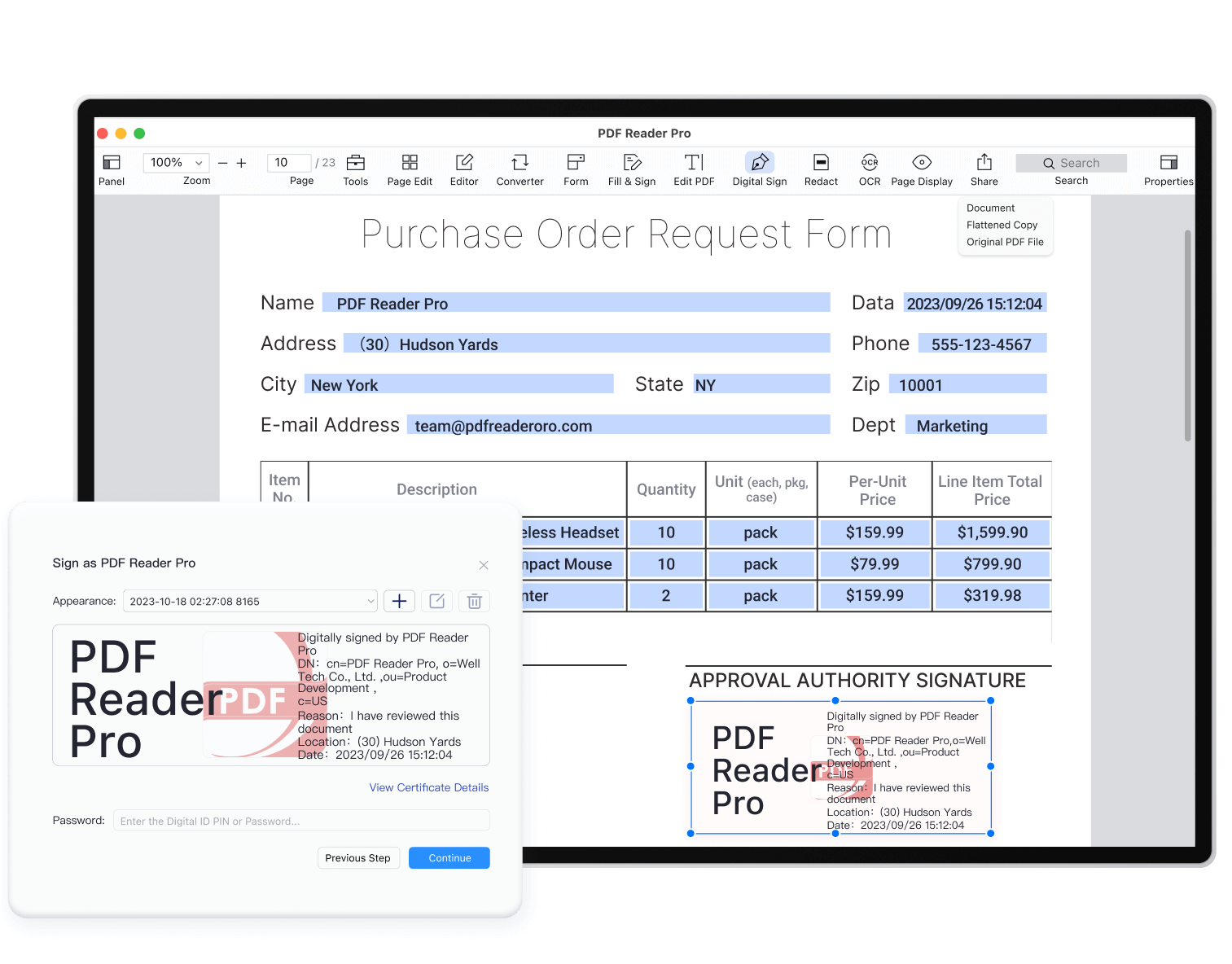Zoom in with the plus icon
Viewport: 1232px width, 964px height.
(x=241, y=163)
